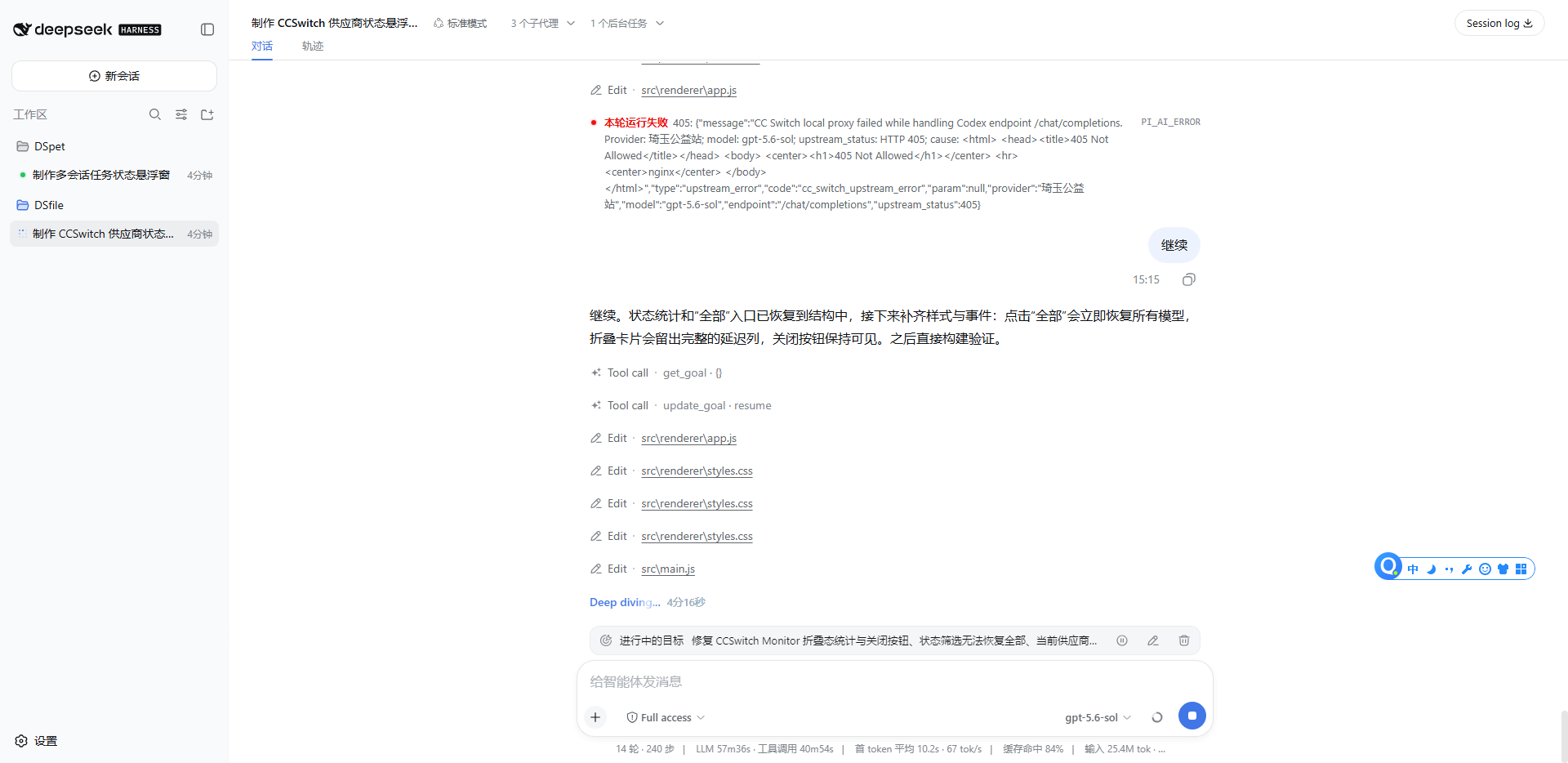Pause the in-progress goal
The width and height of the screenshot is (1568, 763).
tap(1122, 640)
